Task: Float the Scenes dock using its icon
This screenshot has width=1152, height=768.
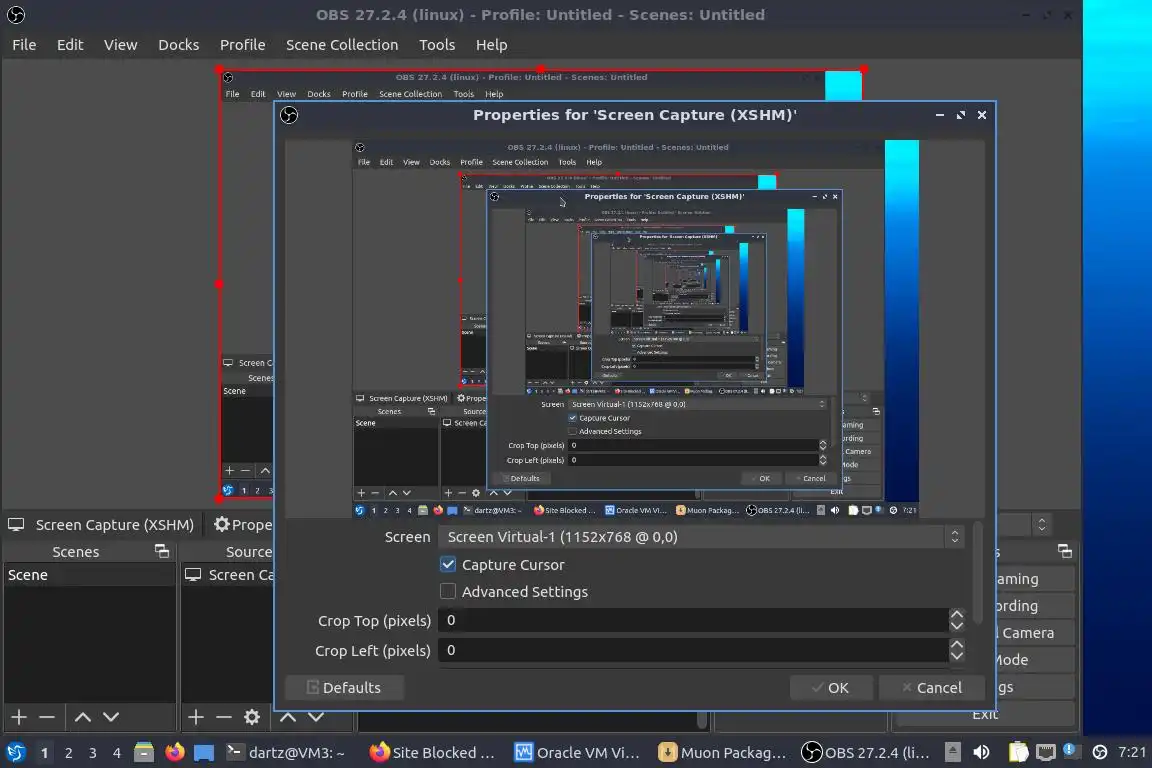Action: [x=162, y=551]
